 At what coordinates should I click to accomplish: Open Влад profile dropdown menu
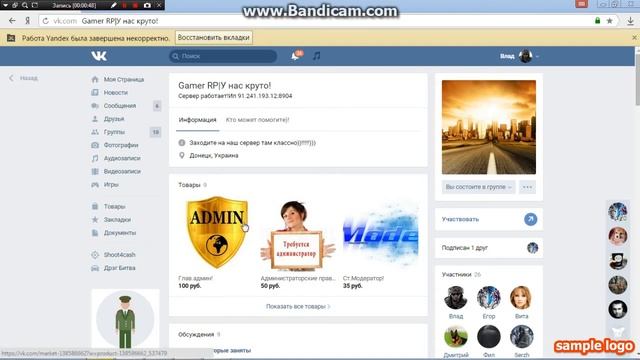[520, 56]
